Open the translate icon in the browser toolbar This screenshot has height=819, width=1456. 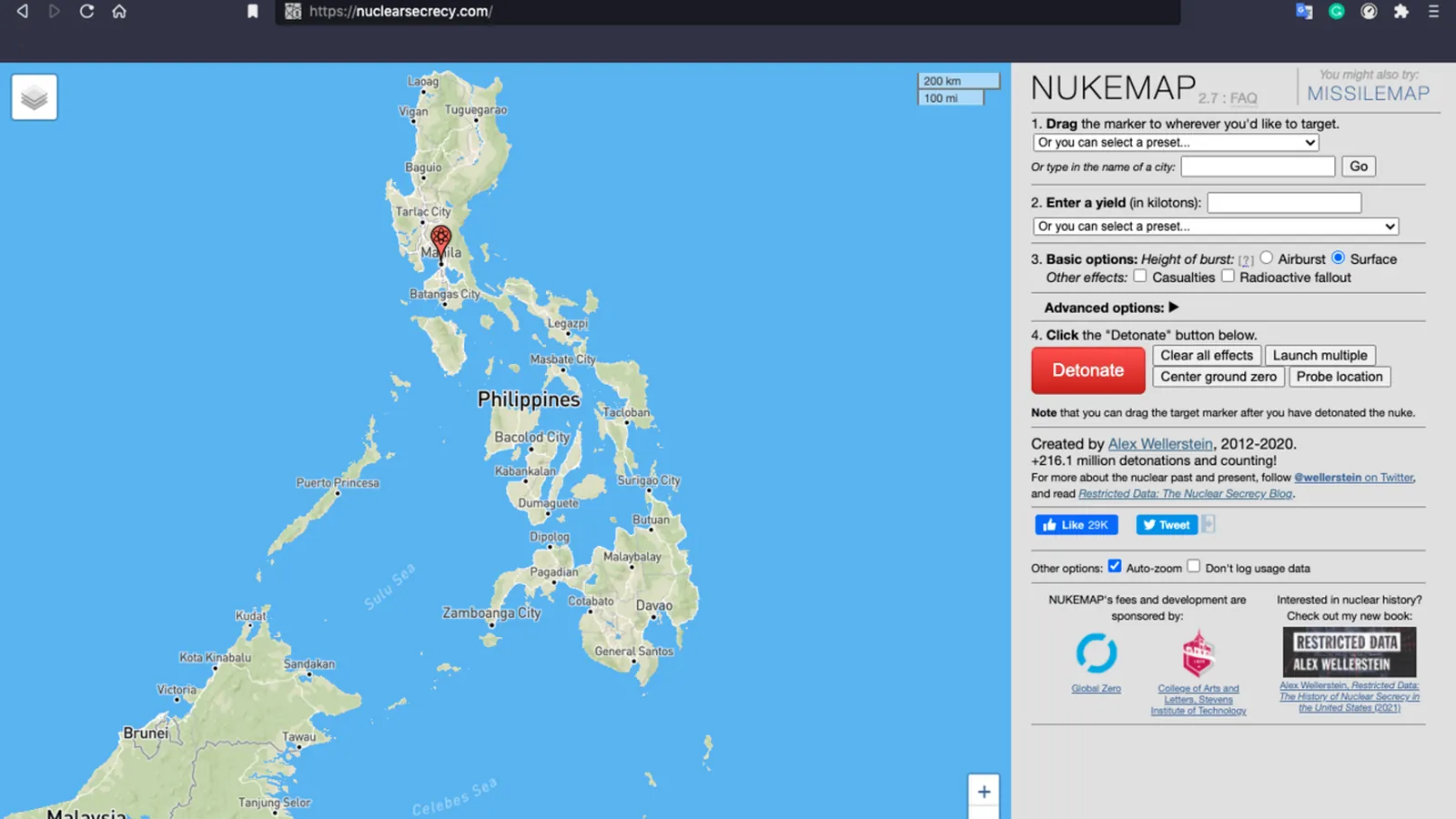(1304, 11)
